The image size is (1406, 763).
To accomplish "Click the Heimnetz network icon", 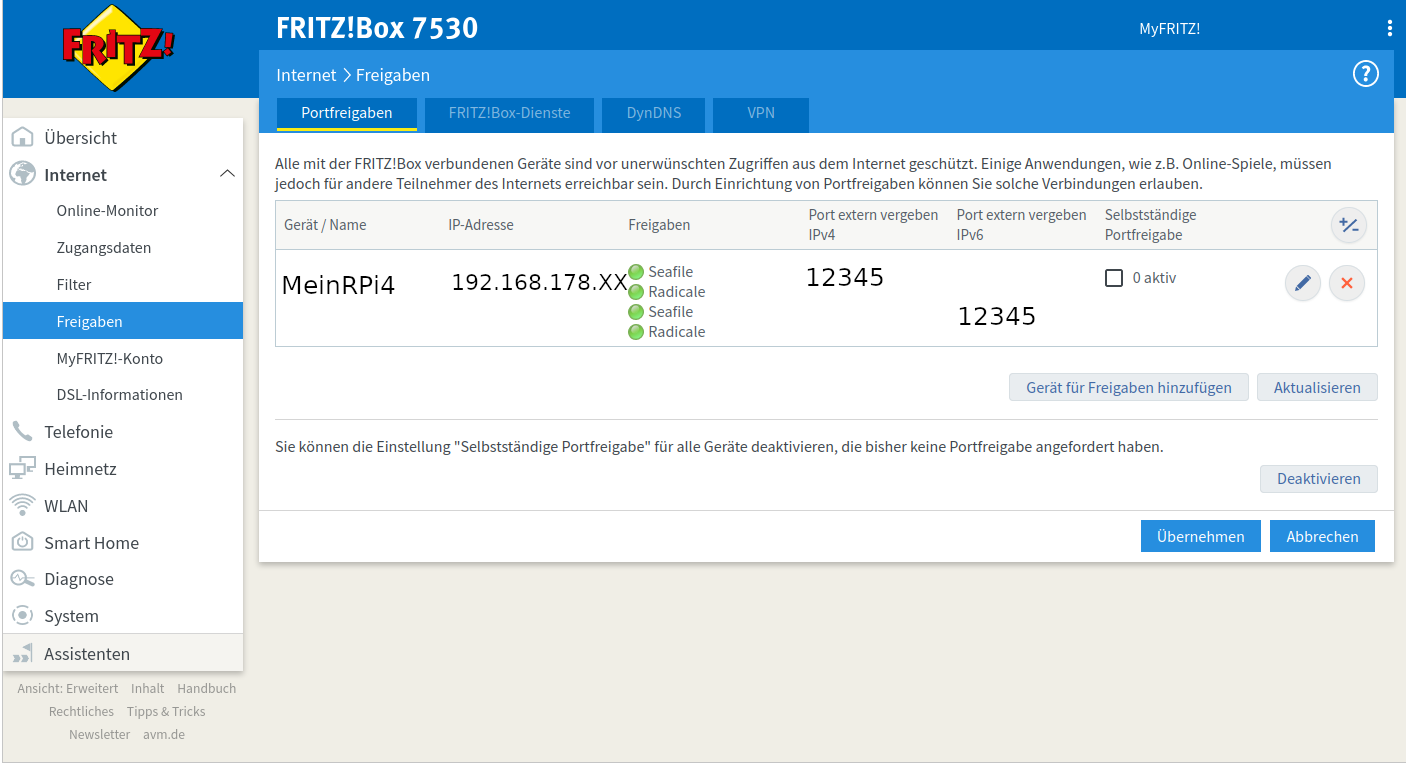I will click(x=22, y=468).
